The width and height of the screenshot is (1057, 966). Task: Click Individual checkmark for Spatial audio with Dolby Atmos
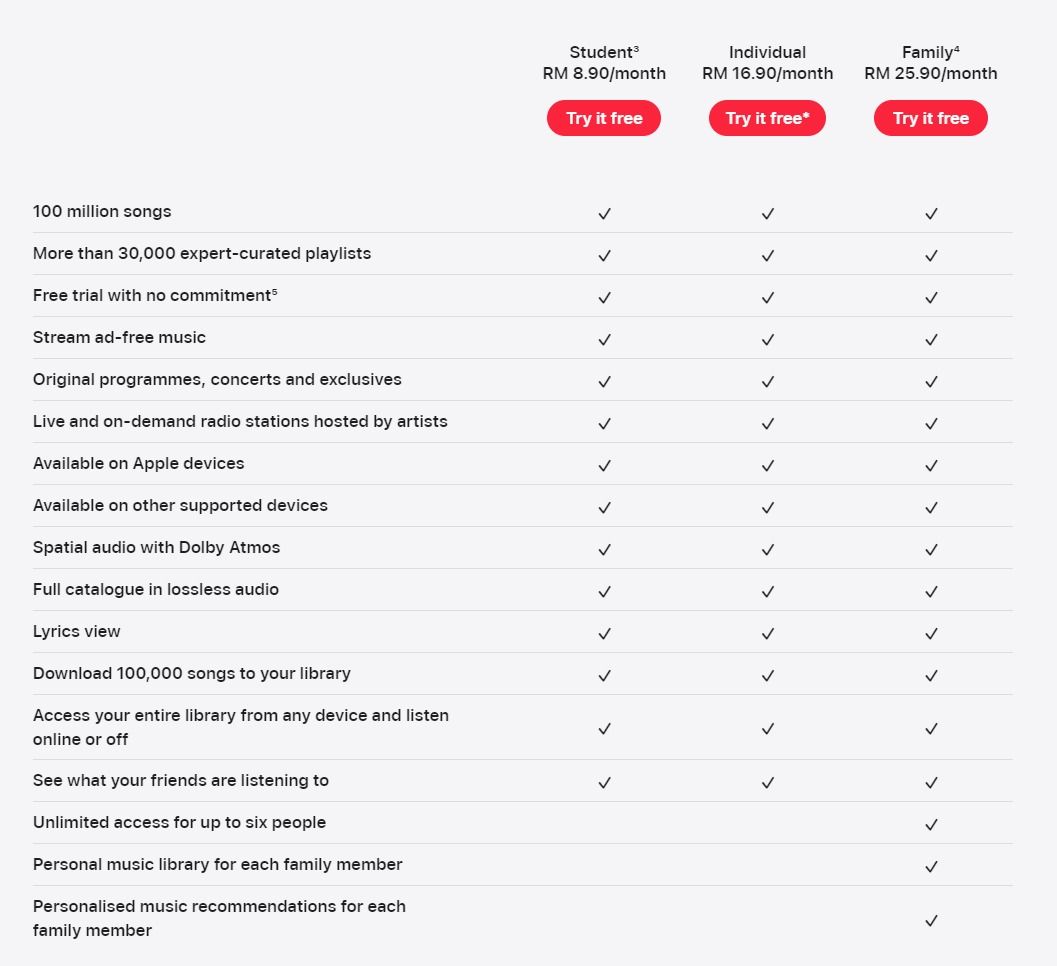[767, 550]
